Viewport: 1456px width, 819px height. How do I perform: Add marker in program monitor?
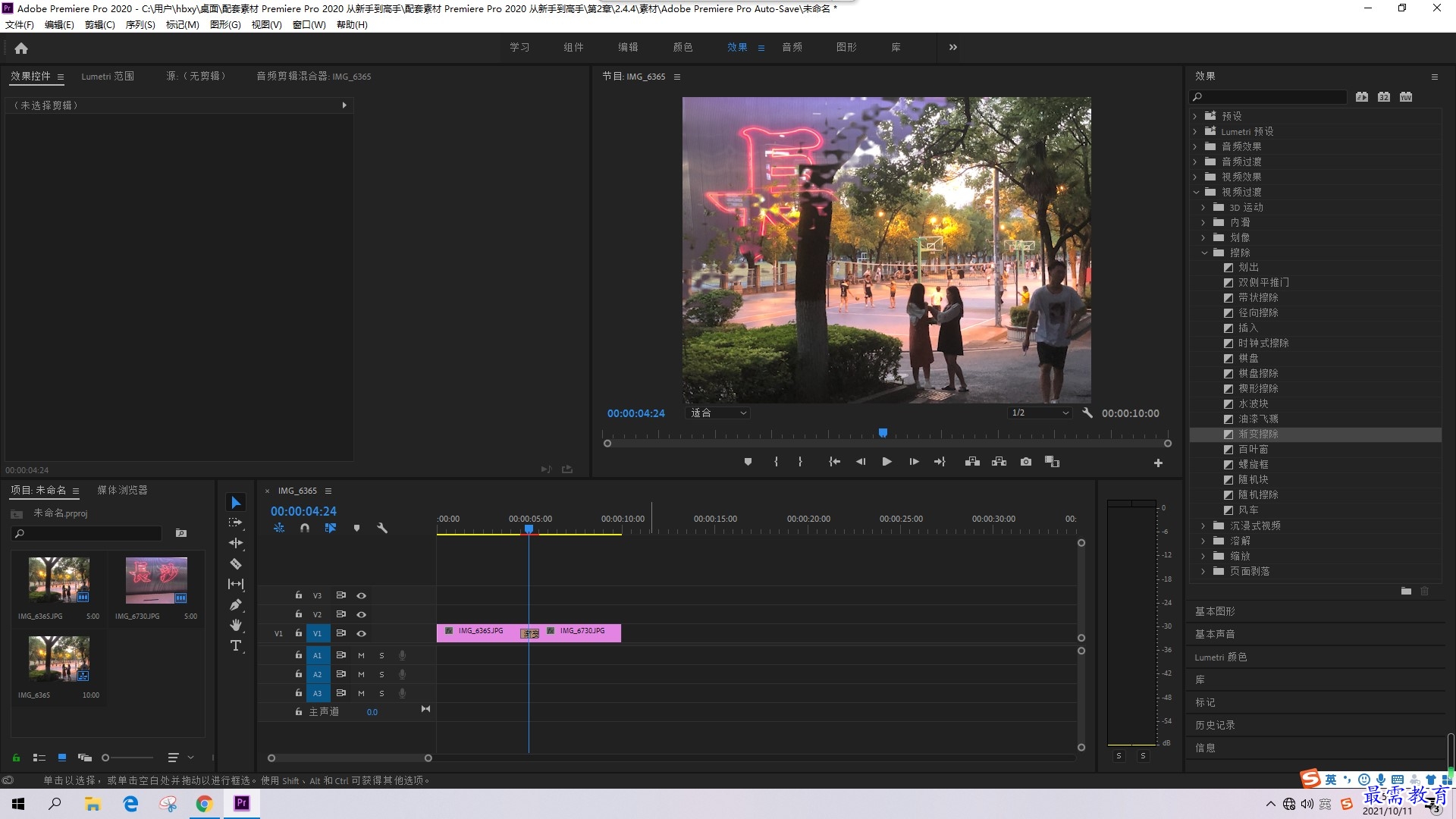click(x=748, y=462)
